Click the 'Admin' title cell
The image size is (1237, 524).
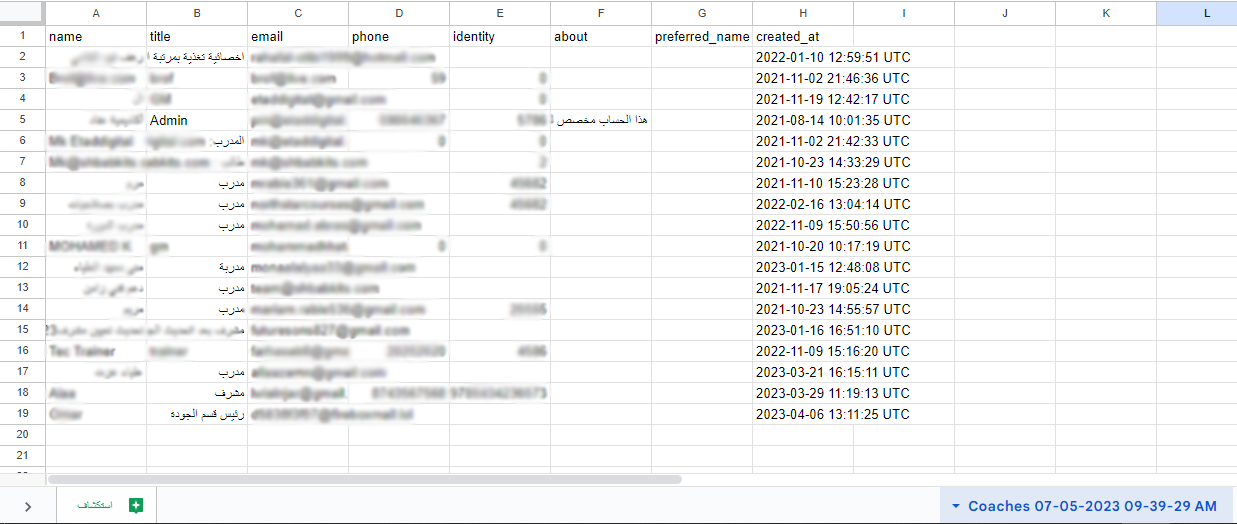197,120
